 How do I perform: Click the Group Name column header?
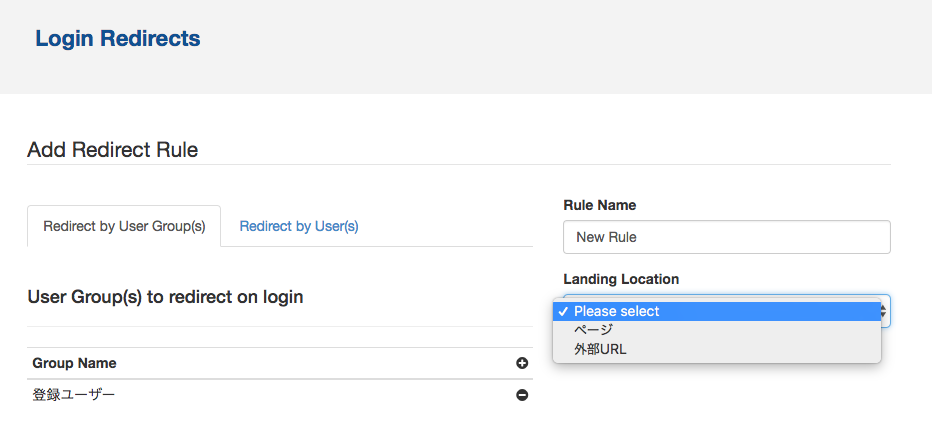pyautogui.click(x=74, y=363)
